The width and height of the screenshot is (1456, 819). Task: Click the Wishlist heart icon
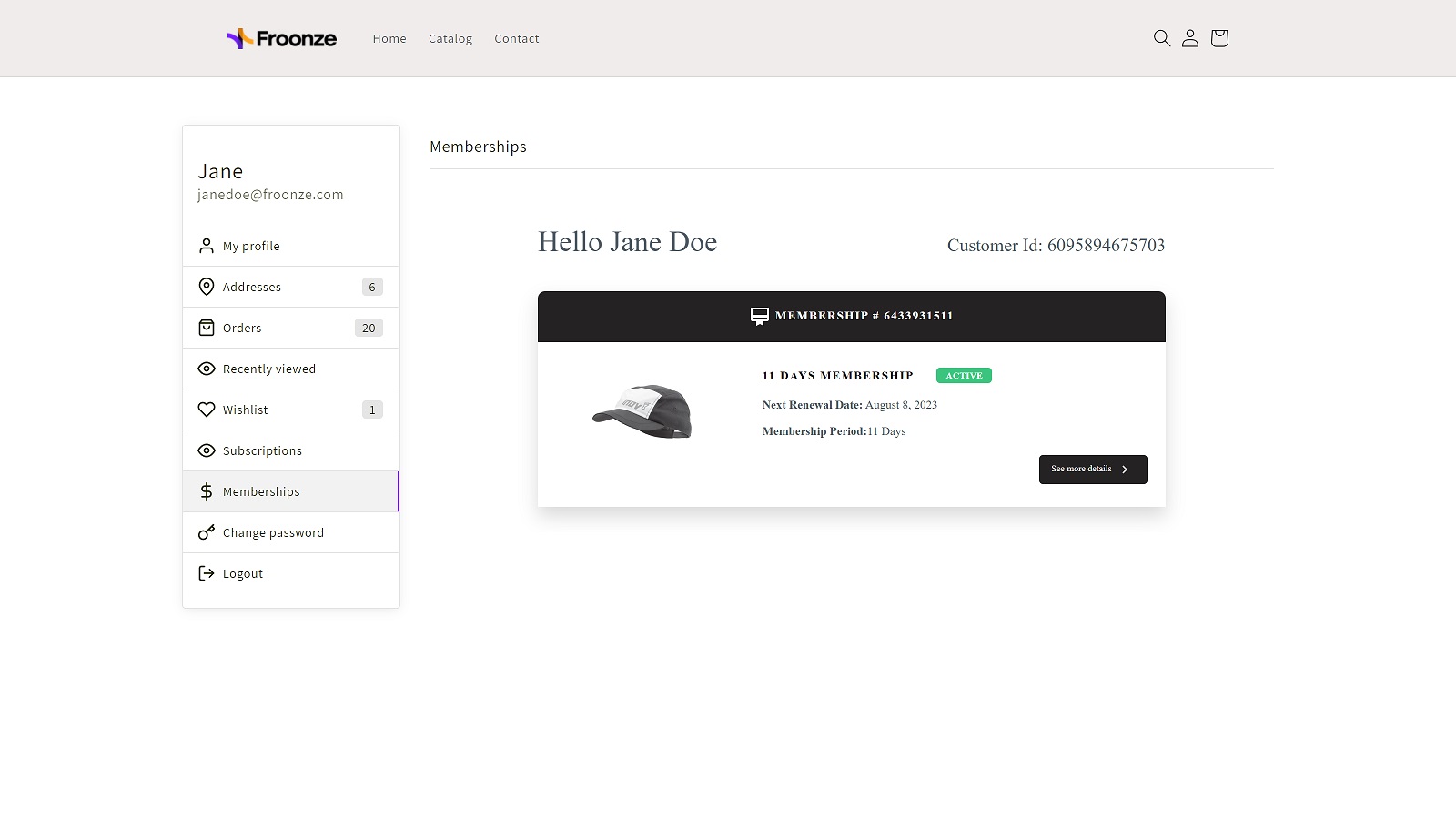coord(207,409)
